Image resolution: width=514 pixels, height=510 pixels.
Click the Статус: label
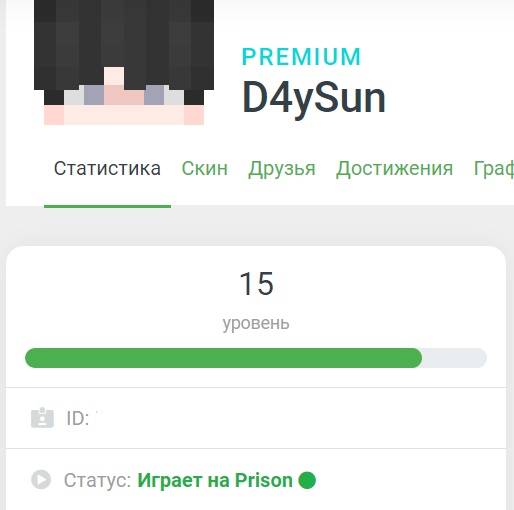[x=97, y=480]
